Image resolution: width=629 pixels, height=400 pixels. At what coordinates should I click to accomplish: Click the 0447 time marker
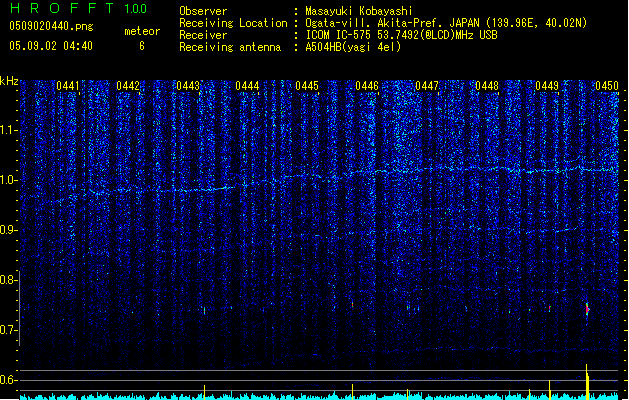[x=427, y=87]
